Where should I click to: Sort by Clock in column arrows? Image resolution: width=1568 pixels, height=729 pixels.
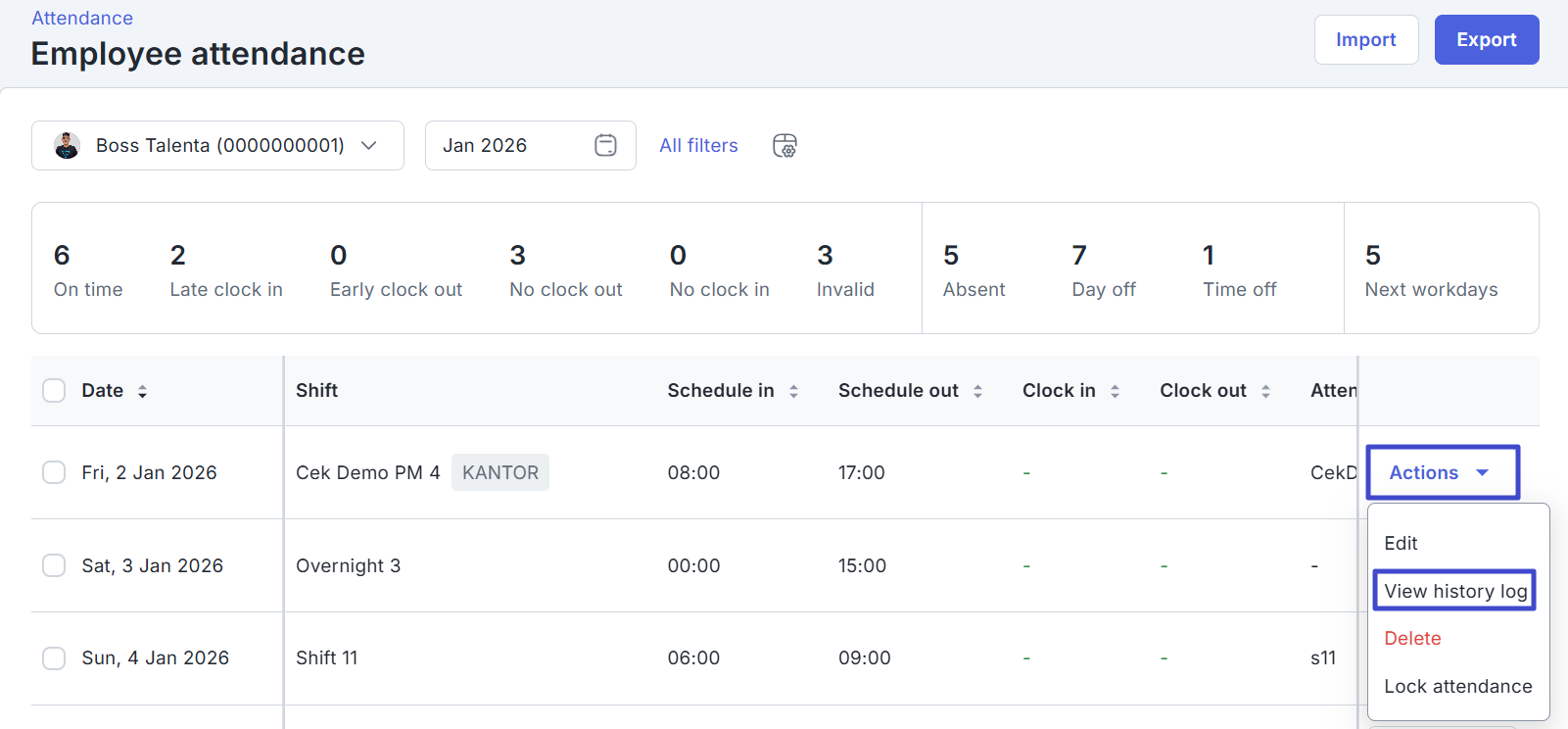[x=1115, y=391]
